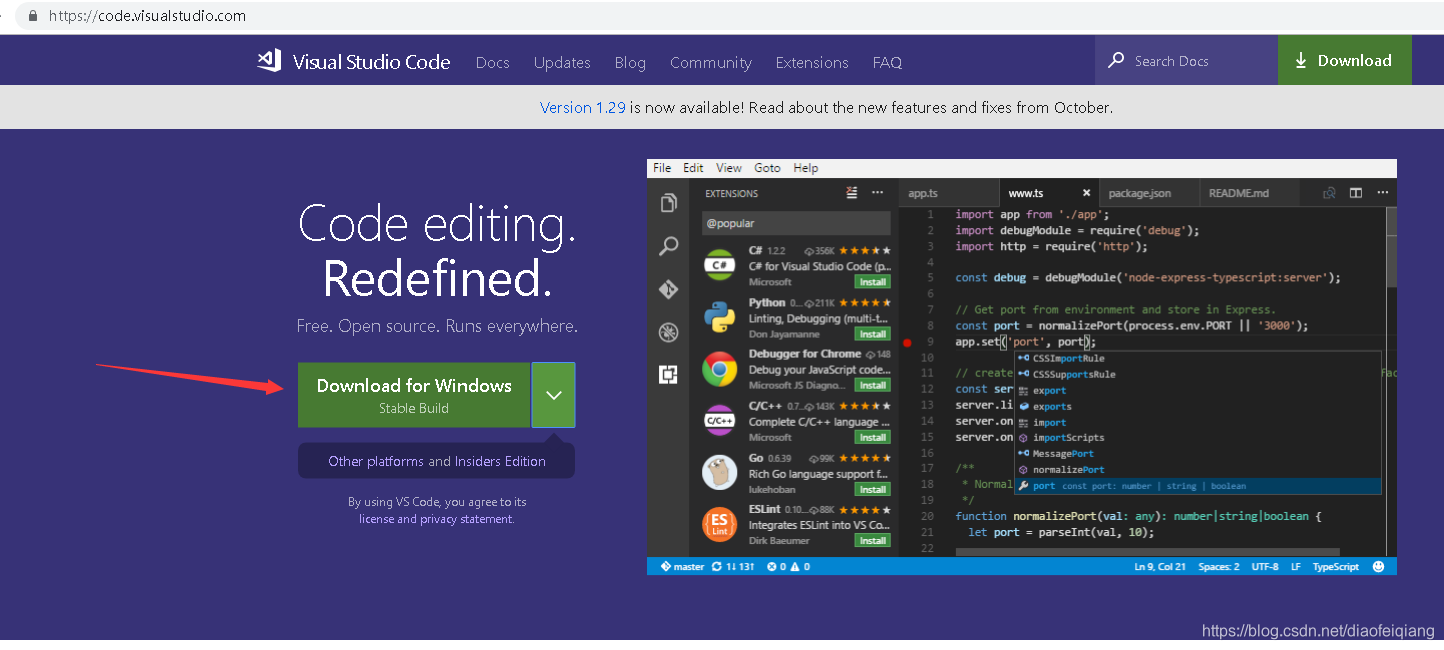Screen dimensions: 1444x650
Task: Click the open preview icon in editor toolbar
Action: [x=1330, y=193]
